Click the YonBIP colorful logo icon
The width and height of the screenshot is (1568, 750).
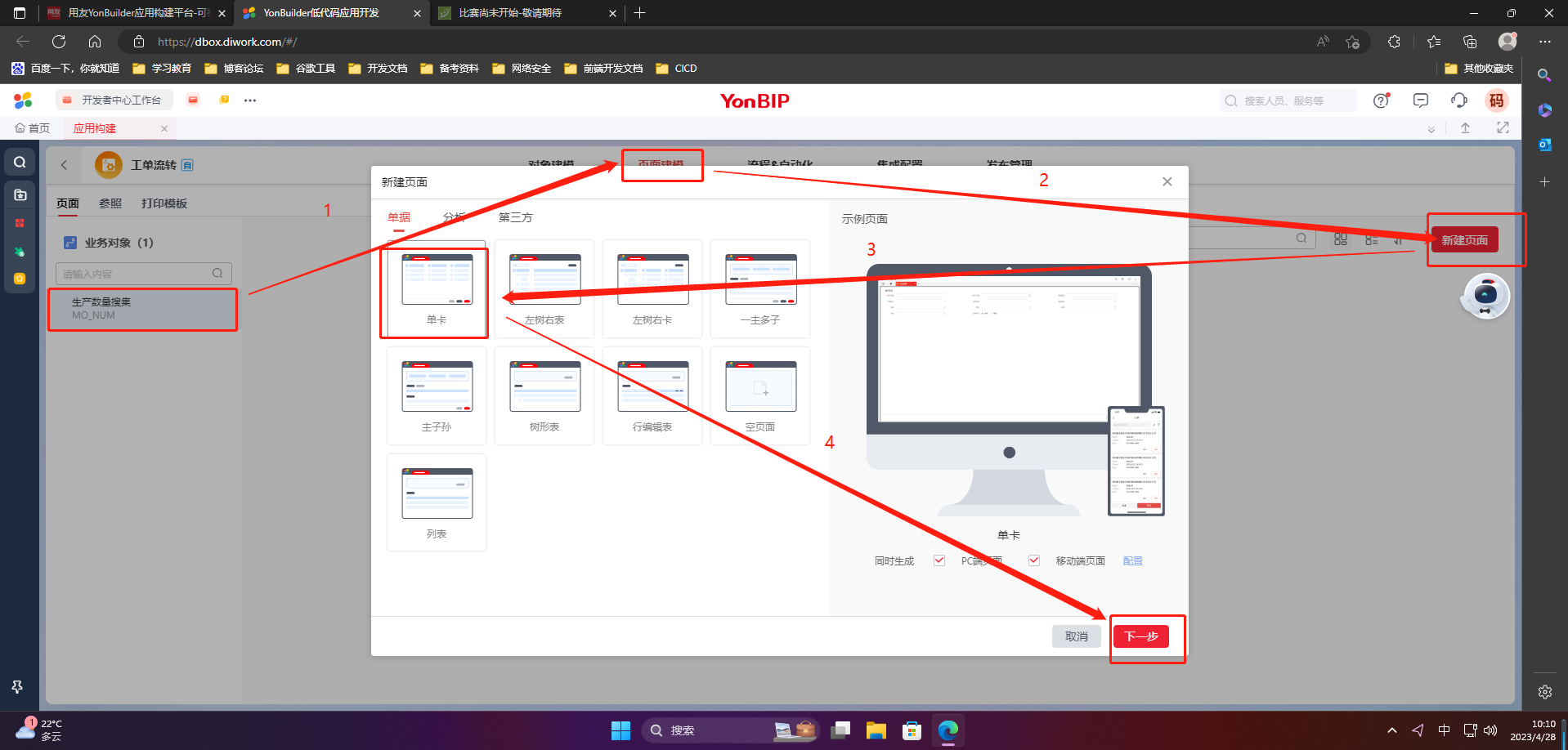pyautogui.click(x=23, y=100)
